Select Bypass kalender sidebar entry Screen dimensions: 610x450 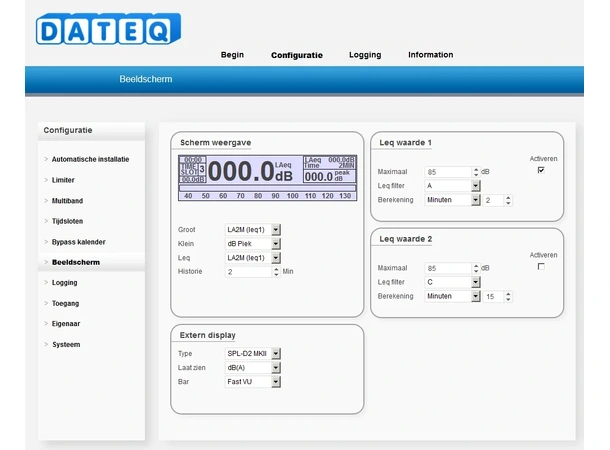click(79, 242)
